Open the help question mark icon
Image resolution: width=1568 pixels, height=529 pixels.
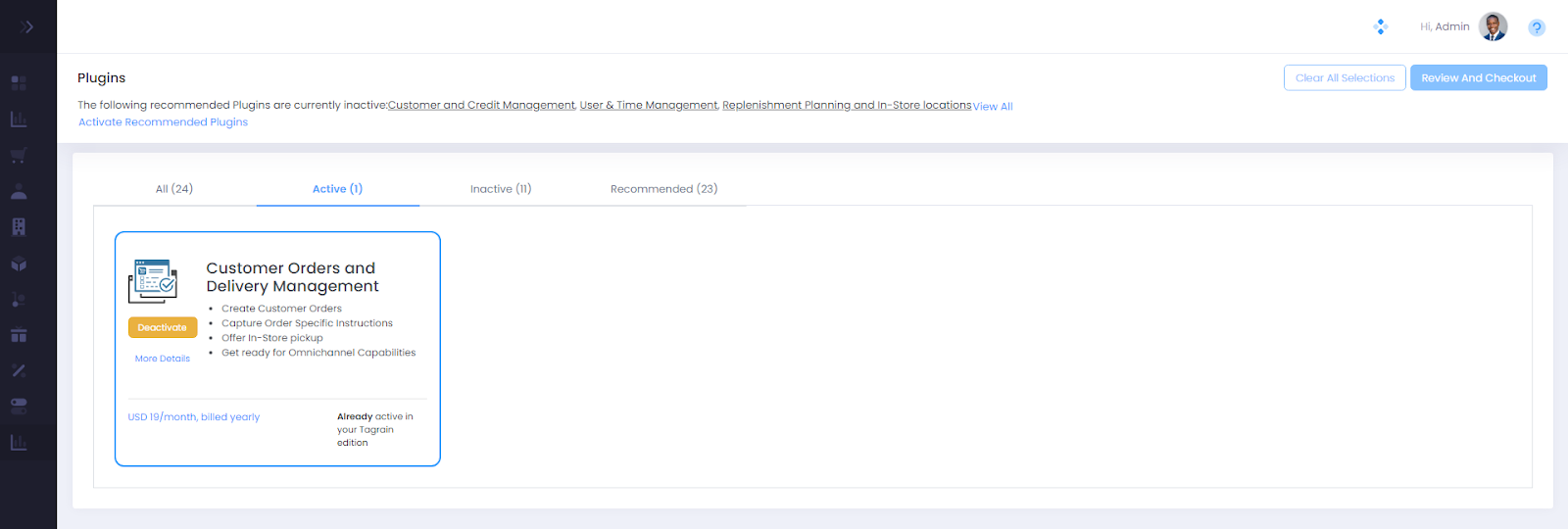point(1537,27)
